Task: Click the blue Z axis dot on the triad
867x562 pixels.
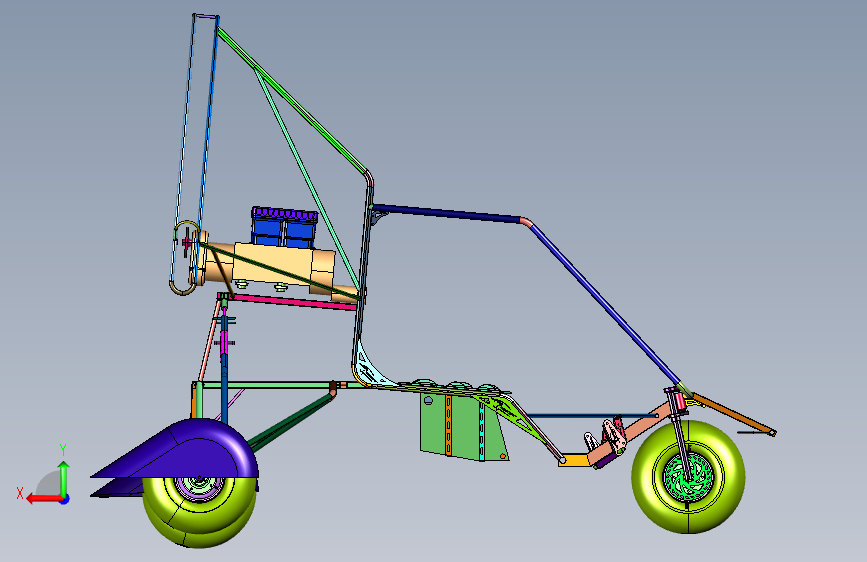Action: (x=65, y=499)
